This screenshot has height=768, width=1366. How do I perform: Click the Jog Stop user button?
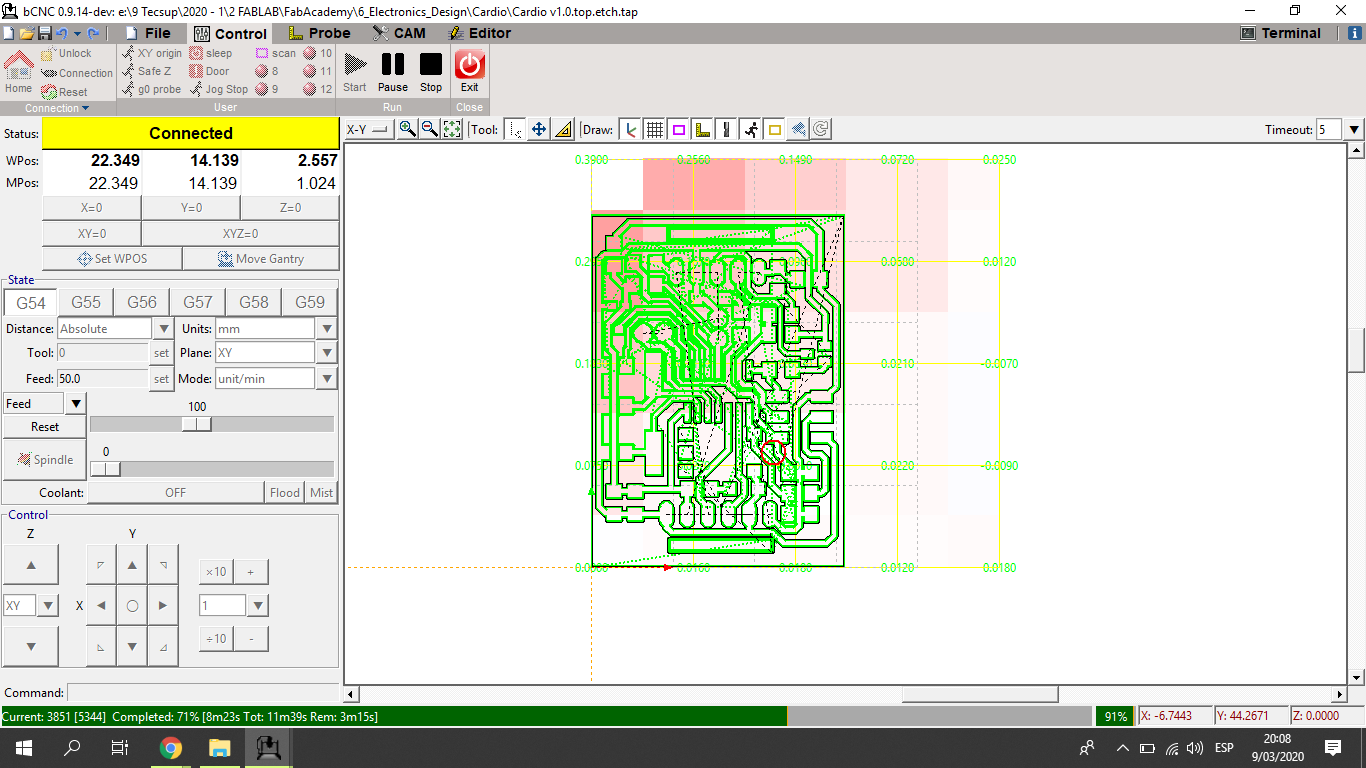click(219, 89)
